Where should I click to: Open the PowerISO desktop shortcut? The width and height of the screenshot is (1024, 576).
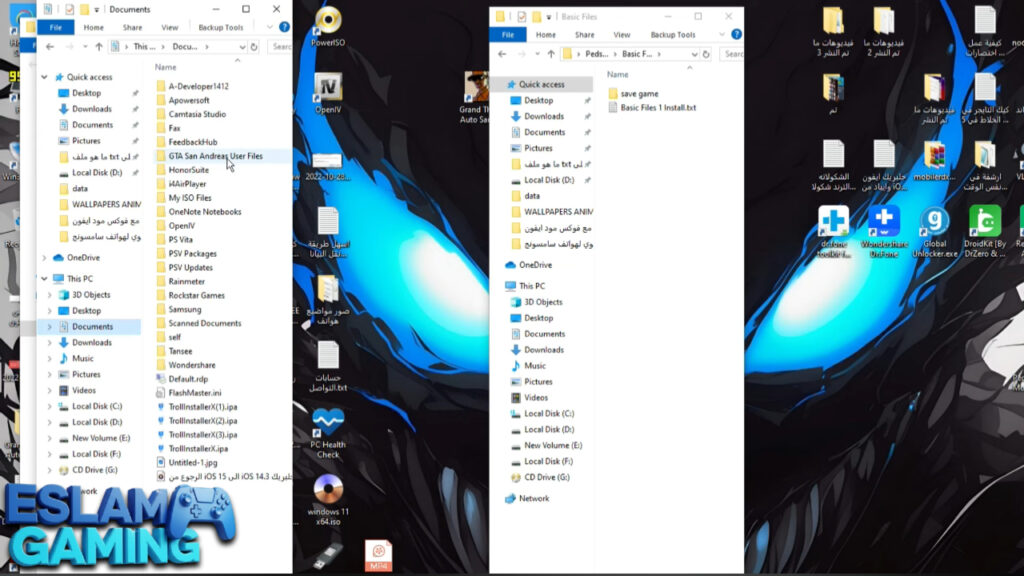[x=328, y=22]
